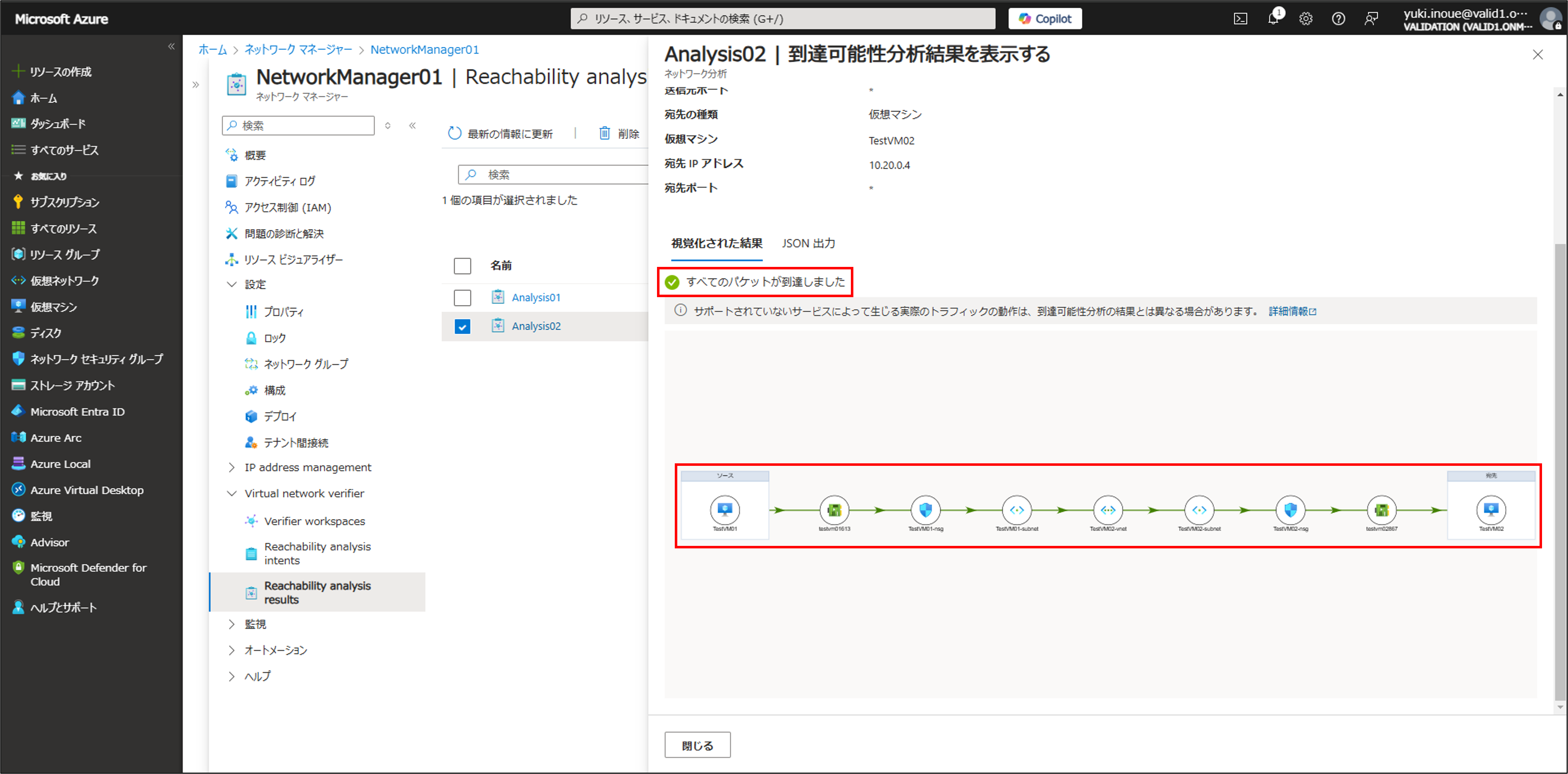Open portal settings gear
Screen dimensions: 1568x774
(x=1305, y=19)
